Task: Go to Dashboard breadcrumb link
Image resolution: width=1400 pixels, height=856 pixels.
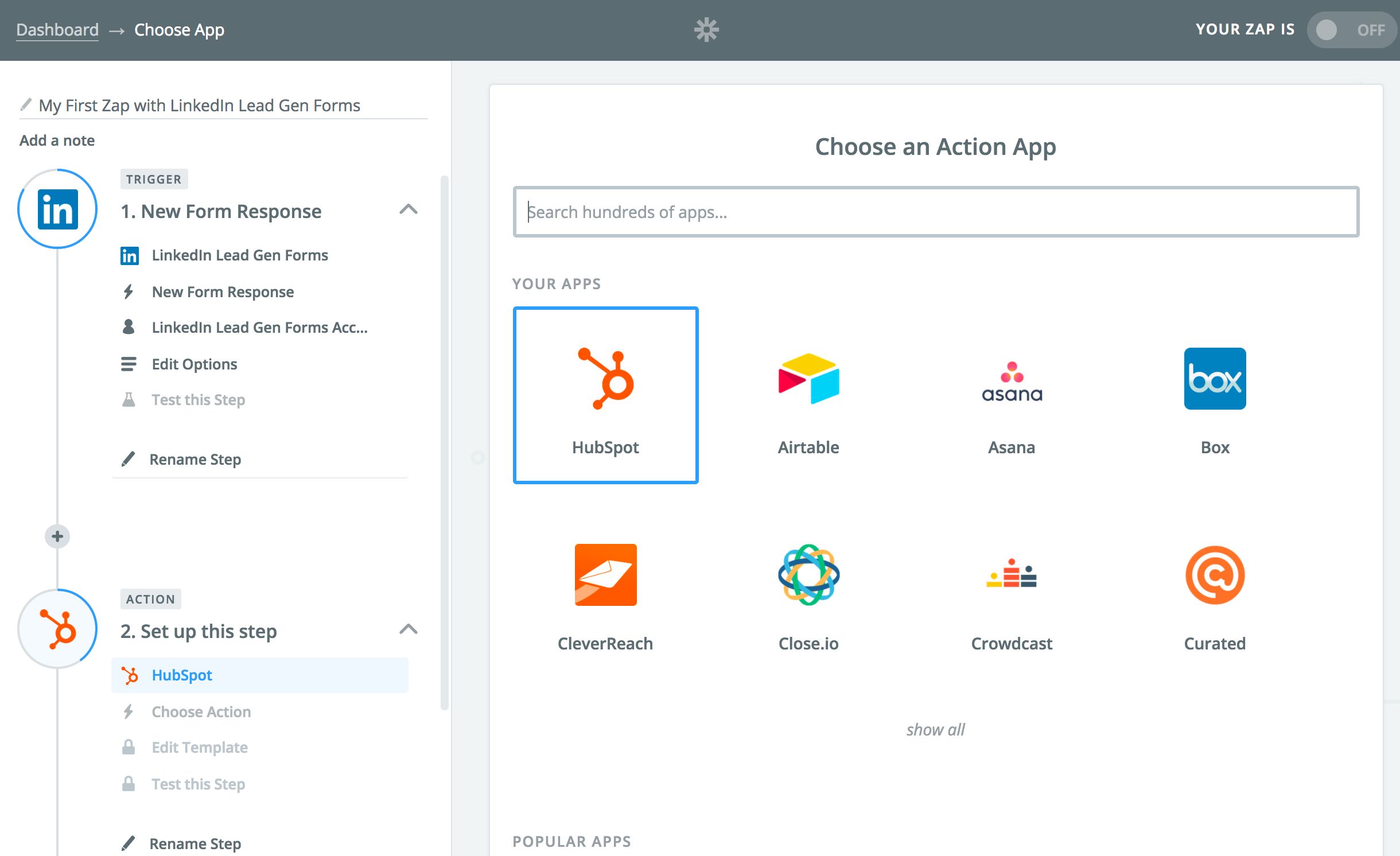Action: tap(57, 30)
